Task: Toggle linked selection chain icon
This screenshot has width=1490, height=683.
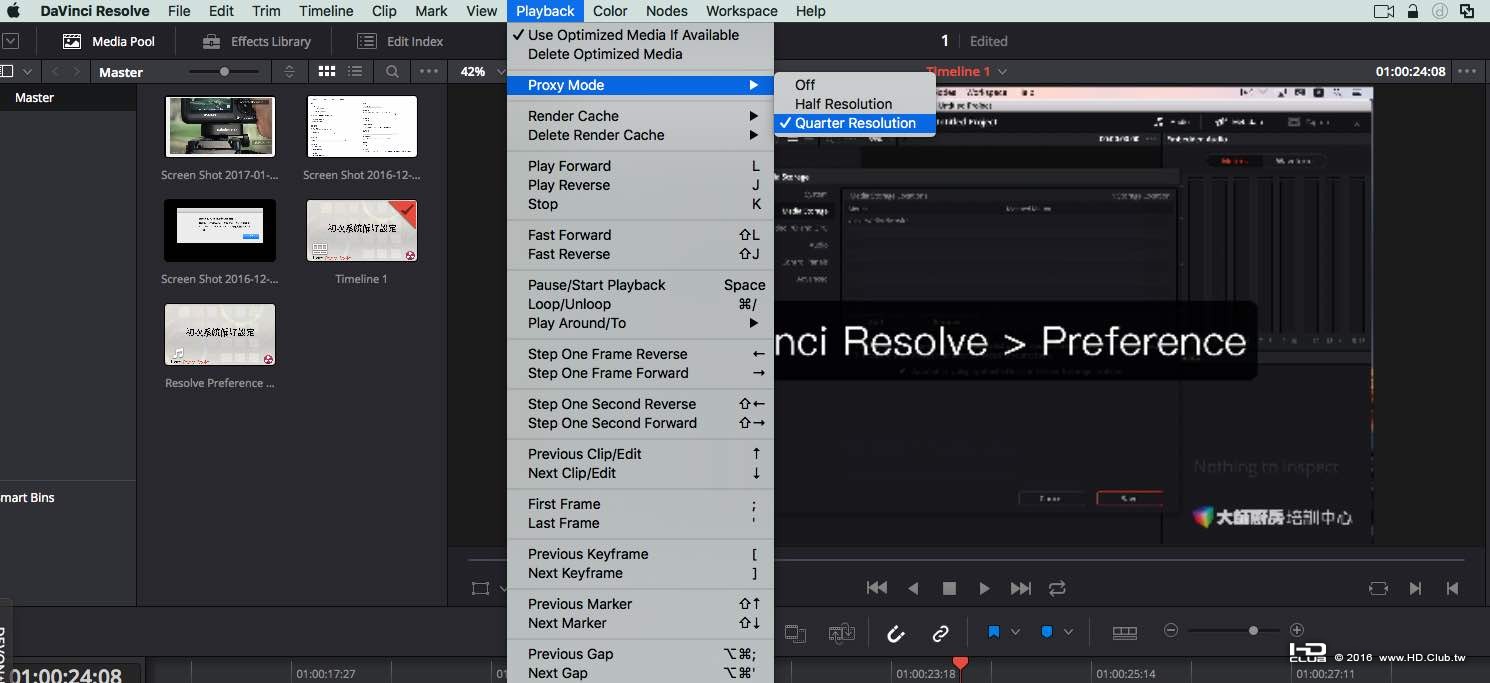Action: 940,632
